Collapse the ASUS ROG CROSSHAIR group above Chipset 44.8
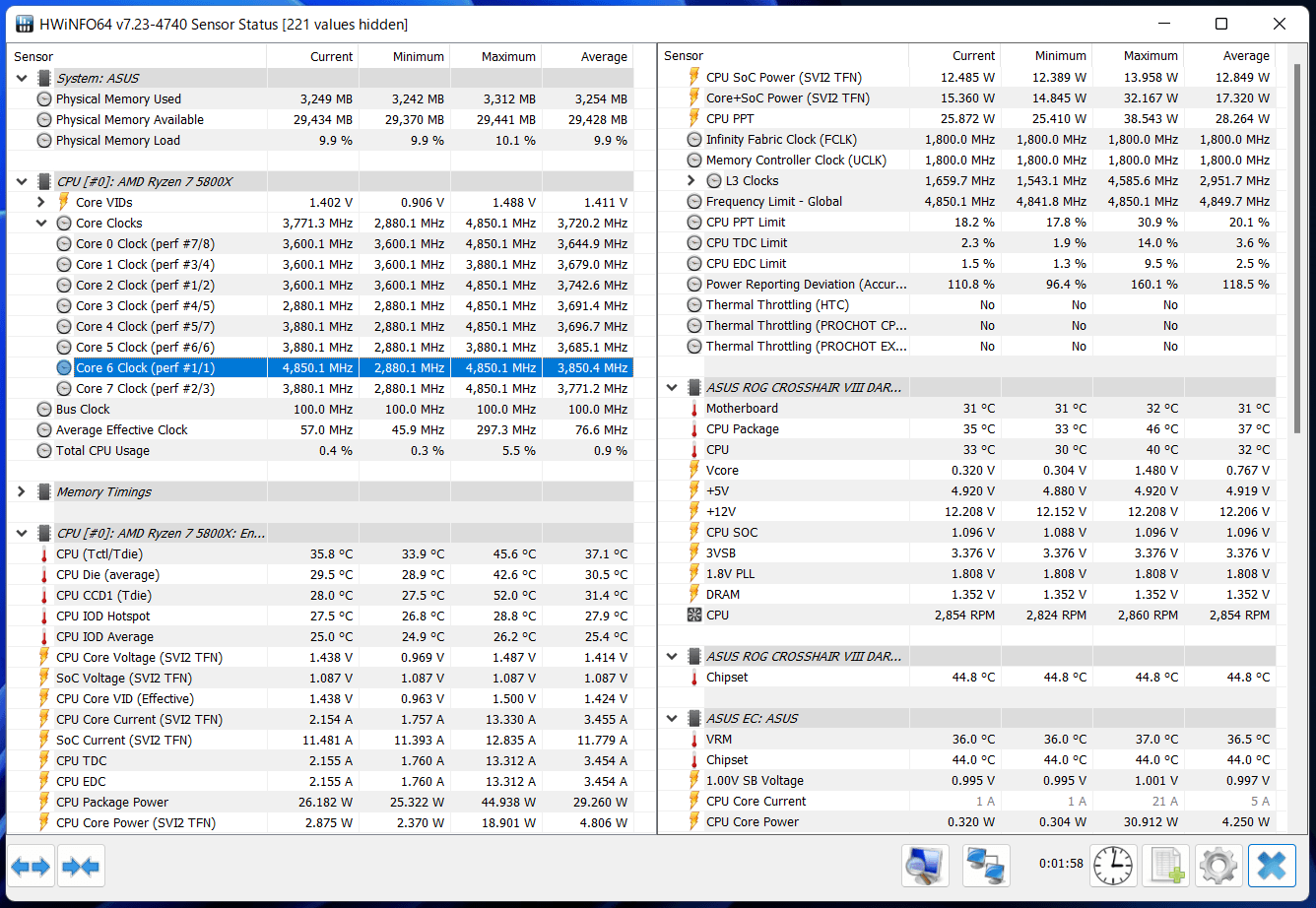The height and width of the screenshot is (908, 1316). click(x=672, y=656)
